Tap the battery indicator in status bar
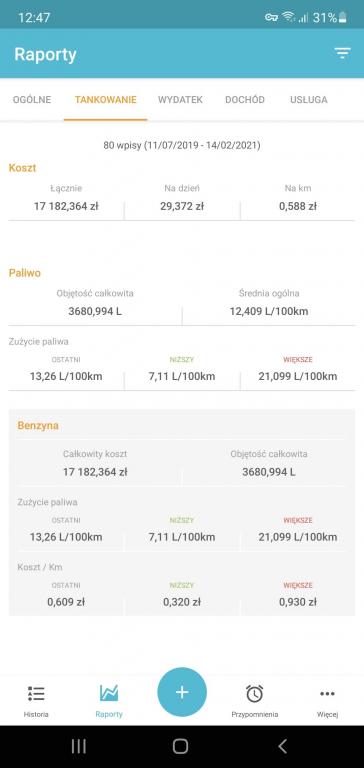 [x=342, y=18]
